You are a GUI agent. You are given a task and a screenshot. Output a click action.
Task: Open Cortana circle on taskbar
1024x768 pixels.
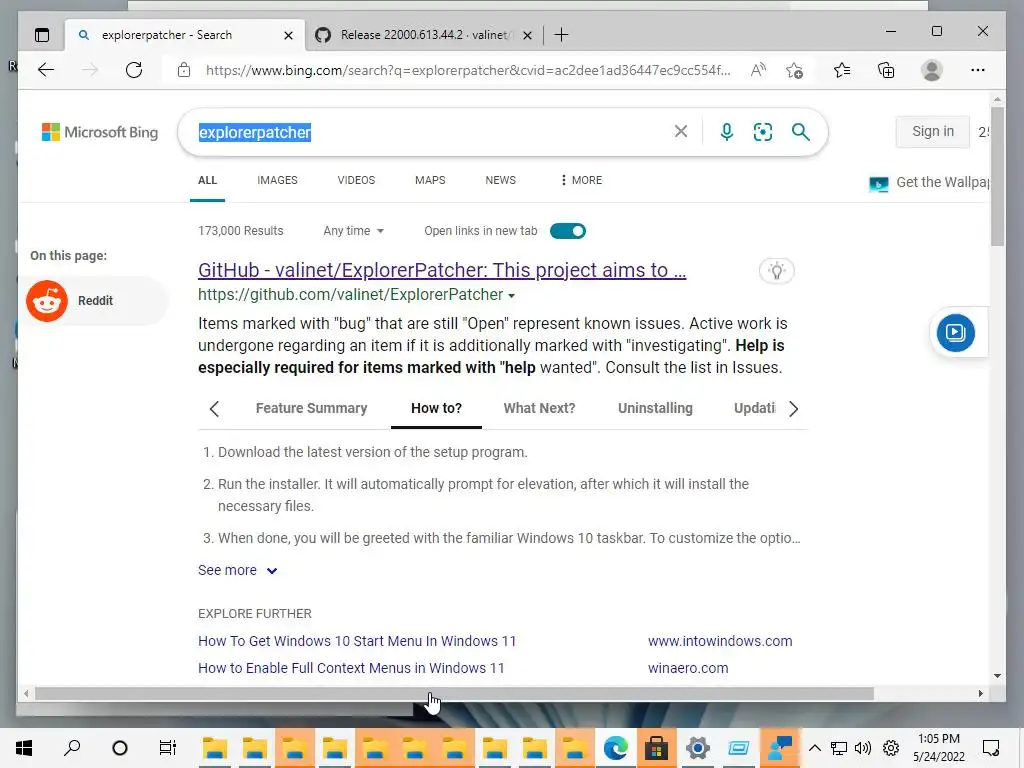(x=120, y=748)
